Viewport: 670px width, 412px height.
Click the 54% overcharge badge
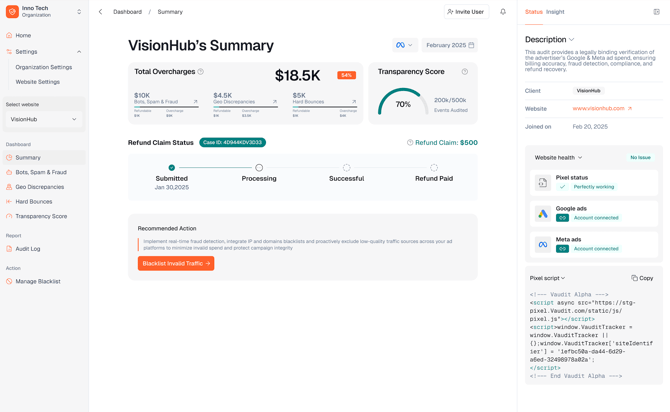point(347,75)
